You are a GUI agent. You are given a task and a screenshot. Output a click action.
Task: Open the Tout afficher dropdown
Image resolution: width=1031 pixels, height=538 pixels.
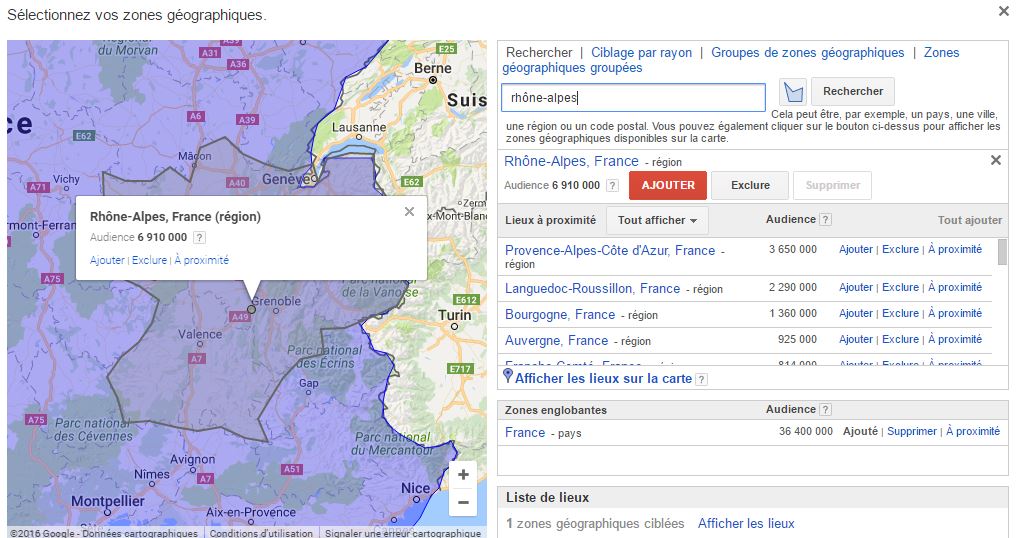657,220
